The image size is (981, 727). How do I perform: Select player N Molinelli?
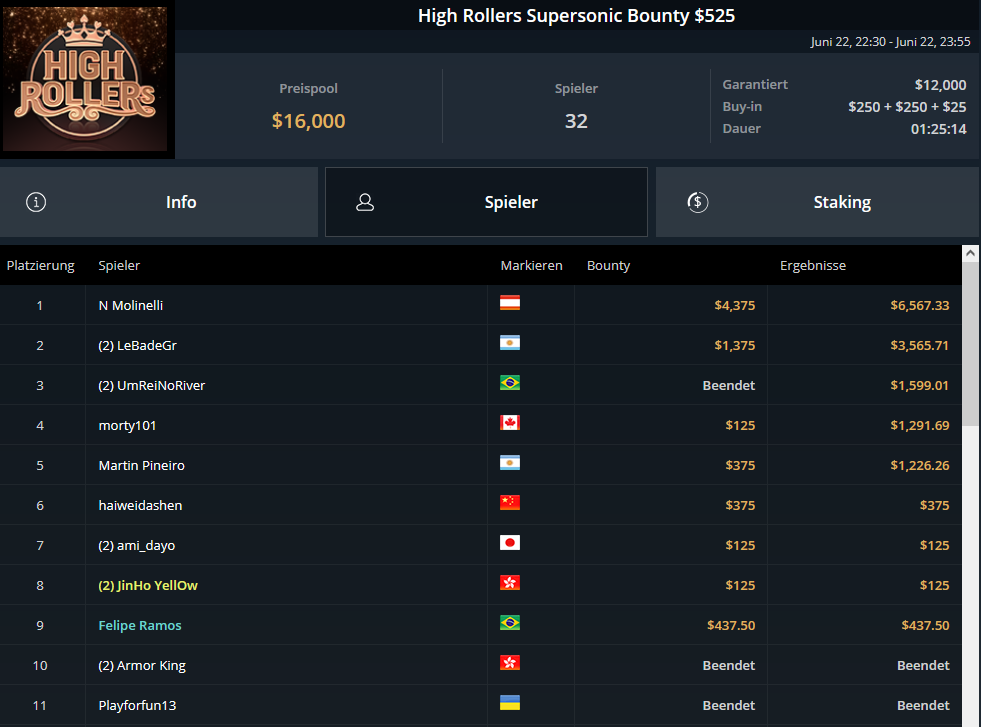click(131, 305)
